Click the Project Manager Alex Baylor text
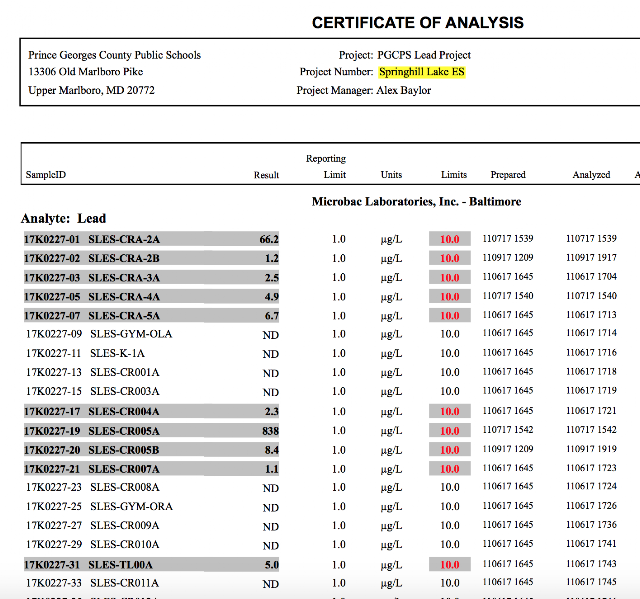 (x=364, y=90)
